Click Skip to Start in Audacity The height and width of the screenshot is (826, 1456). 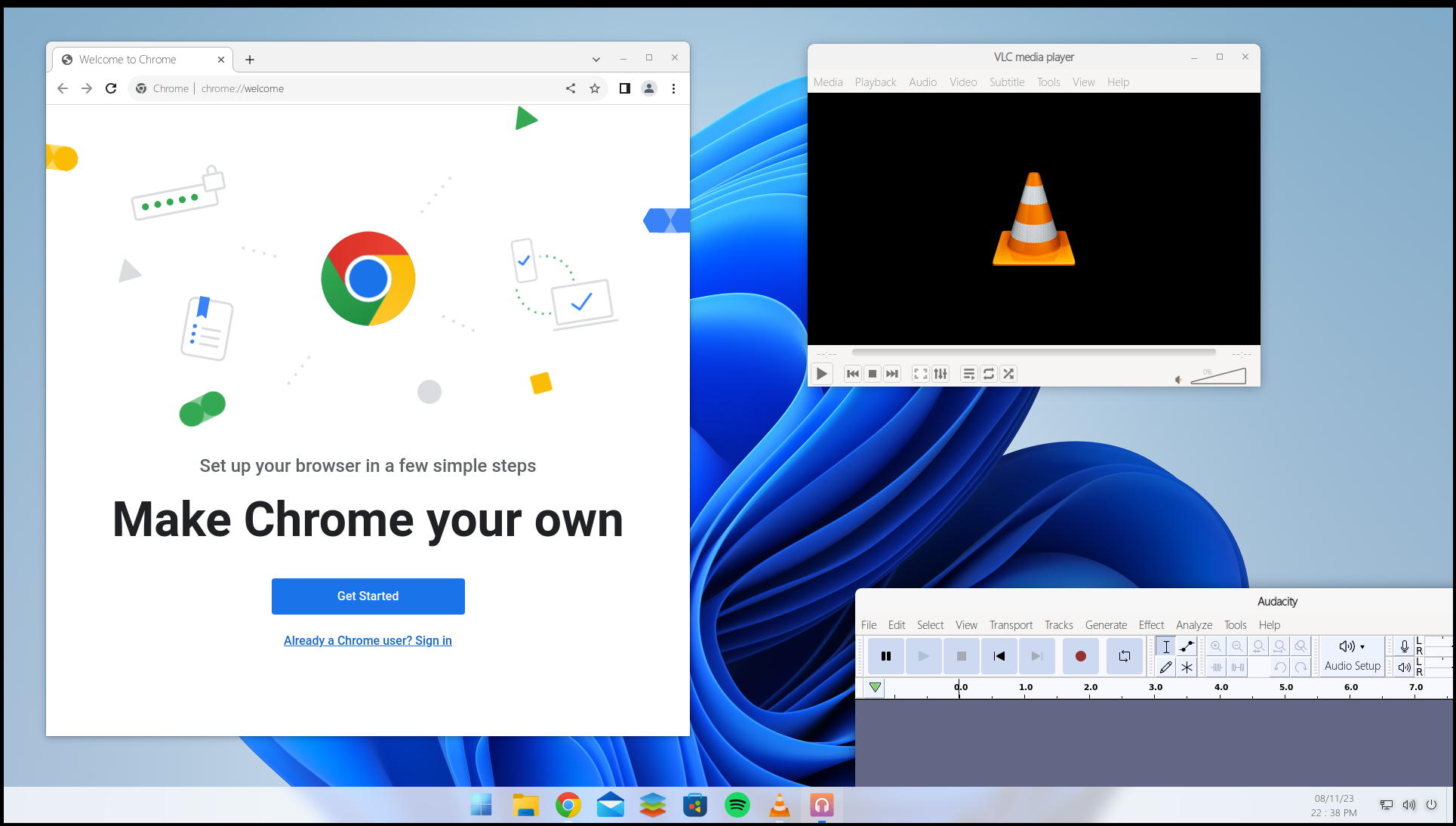(x=999, y=656)
